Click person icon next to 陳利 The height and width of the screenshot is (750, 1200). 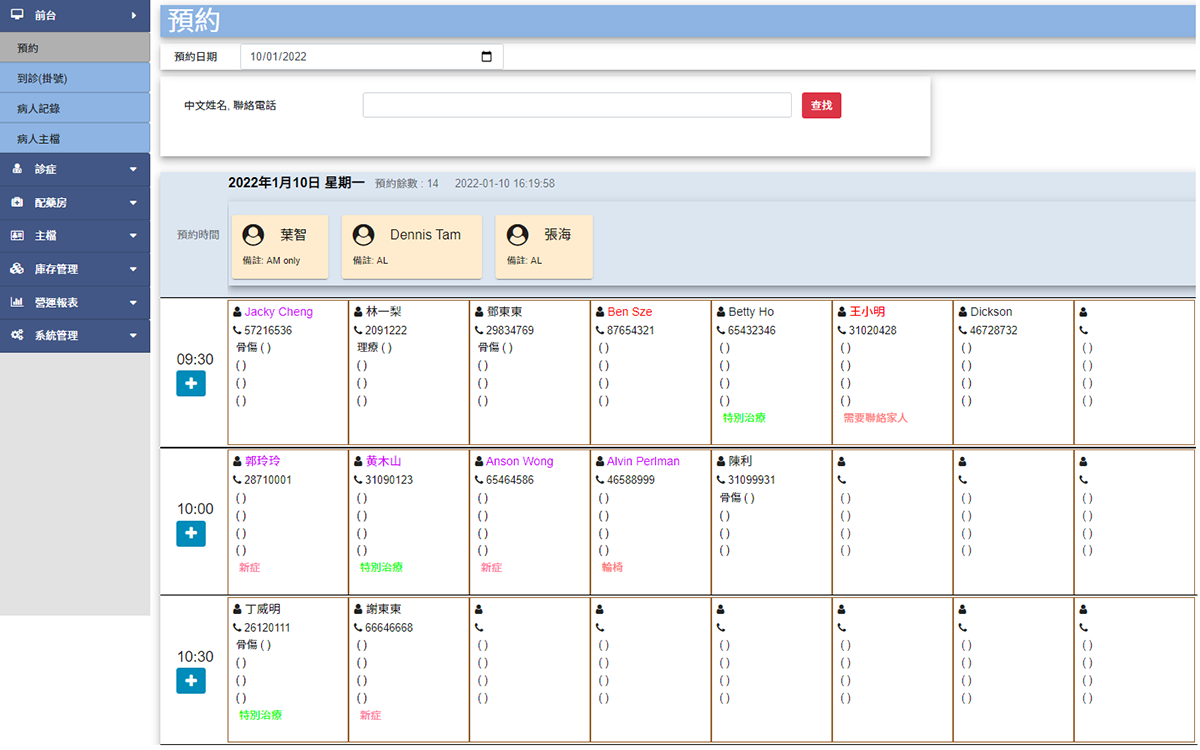[721, 462]
